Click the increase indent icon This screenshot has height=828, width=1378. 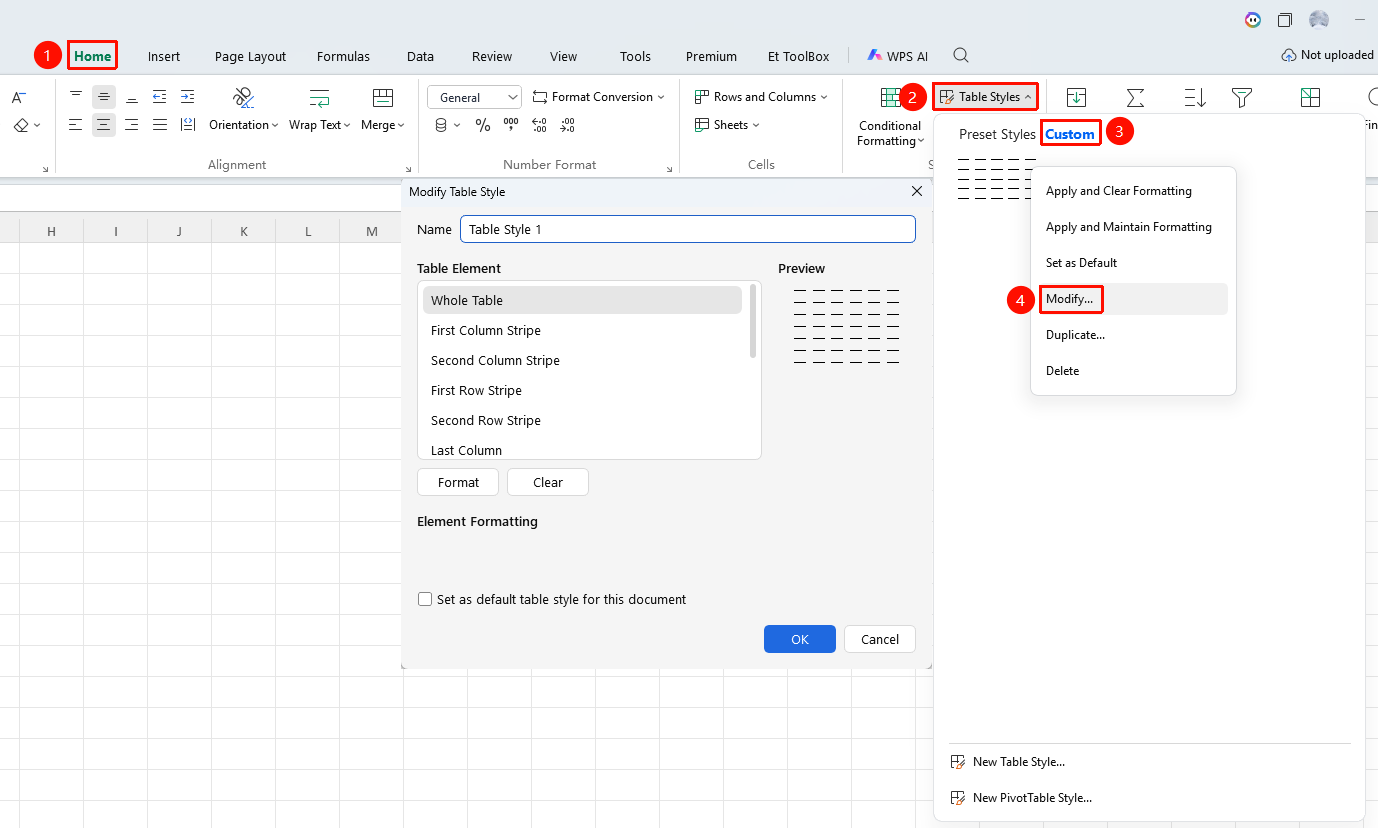(188, 97)
